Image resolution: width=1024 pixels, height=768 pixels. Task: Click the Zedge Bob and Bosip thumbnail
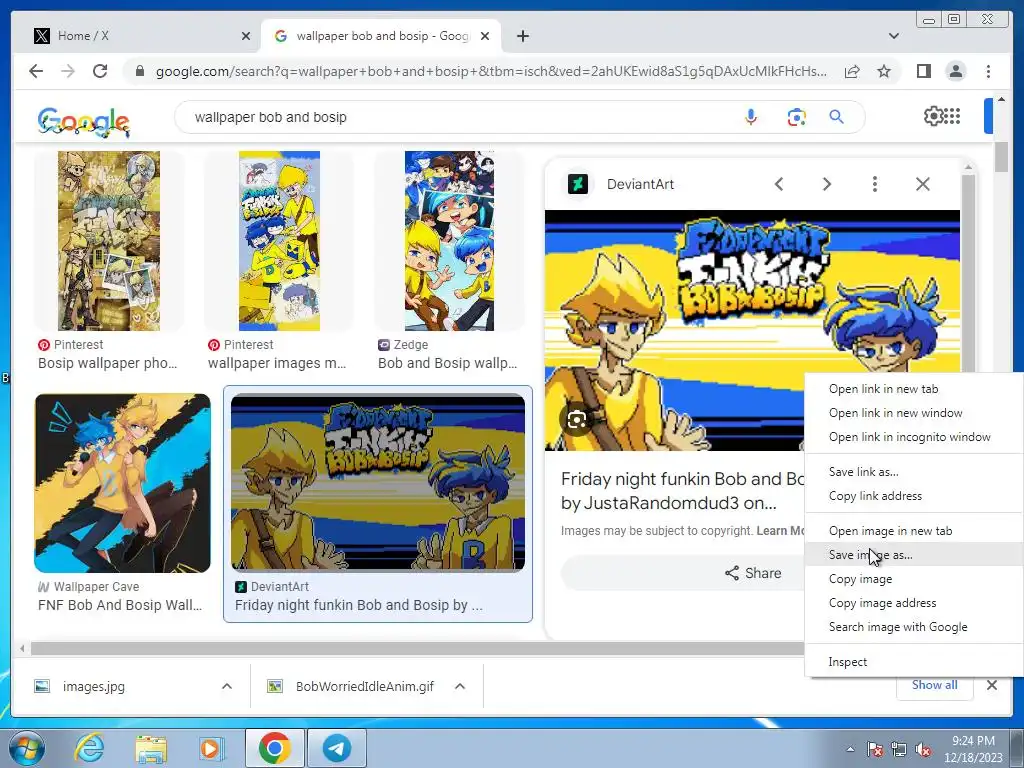click(449, 241)
